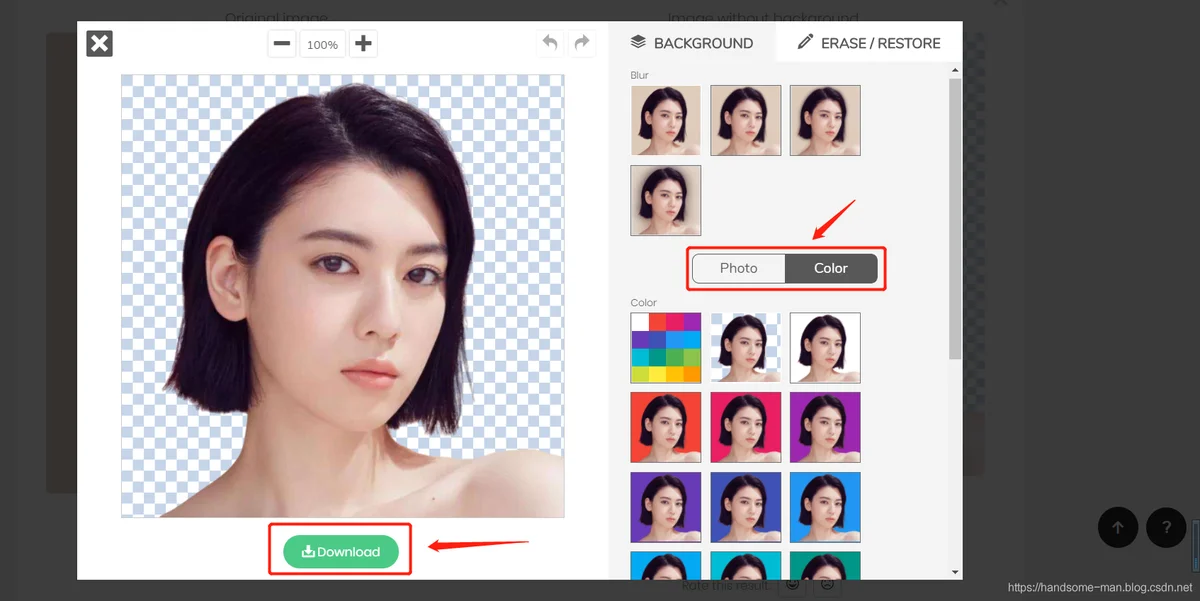Viewport: 1200px width, 601px height.
Task: Apply the deep violet background color
Action: point(666,507)
